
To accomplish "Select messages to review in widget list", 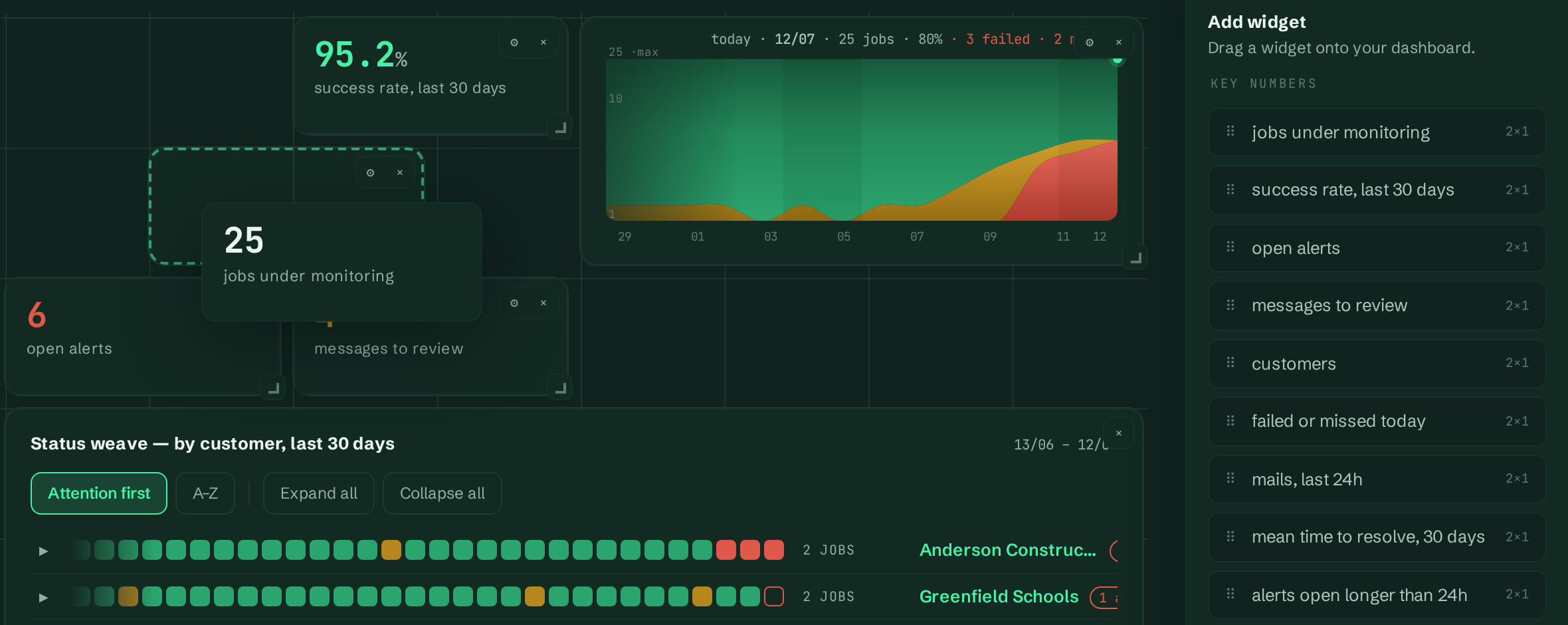I will [1377, 306].
